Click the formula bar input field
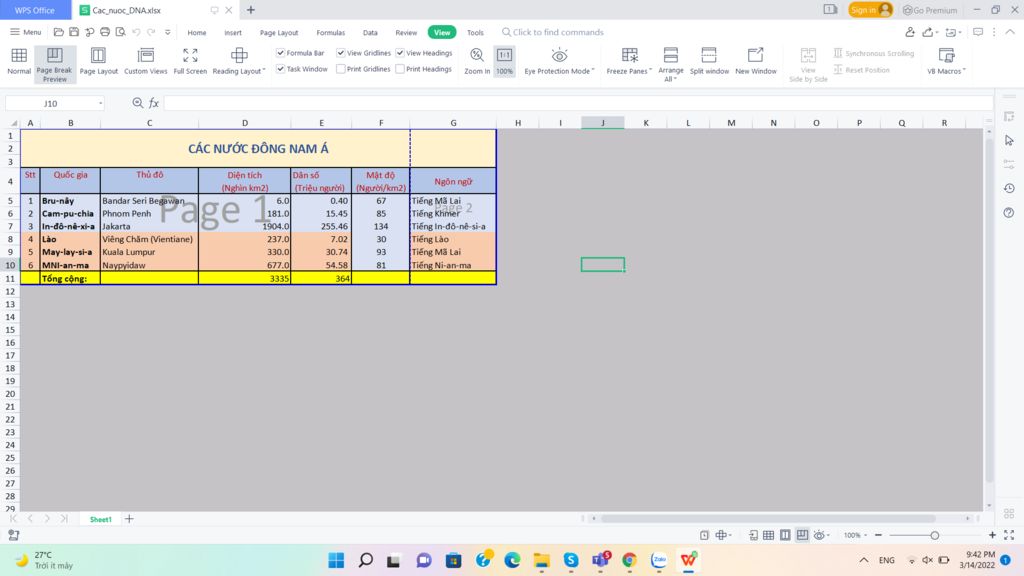 pos(578,103)
